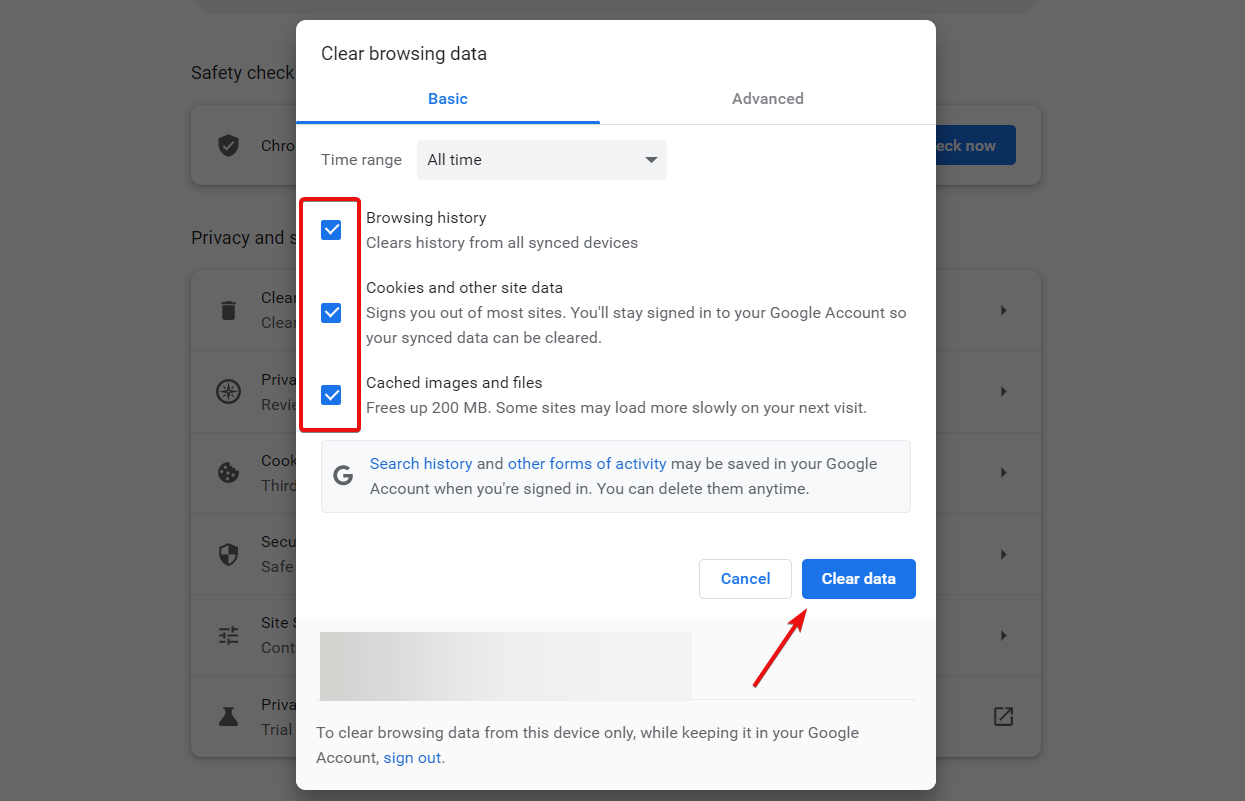Switch to the Advanced tab
The image size is (1245, 801).
[767, 98]
